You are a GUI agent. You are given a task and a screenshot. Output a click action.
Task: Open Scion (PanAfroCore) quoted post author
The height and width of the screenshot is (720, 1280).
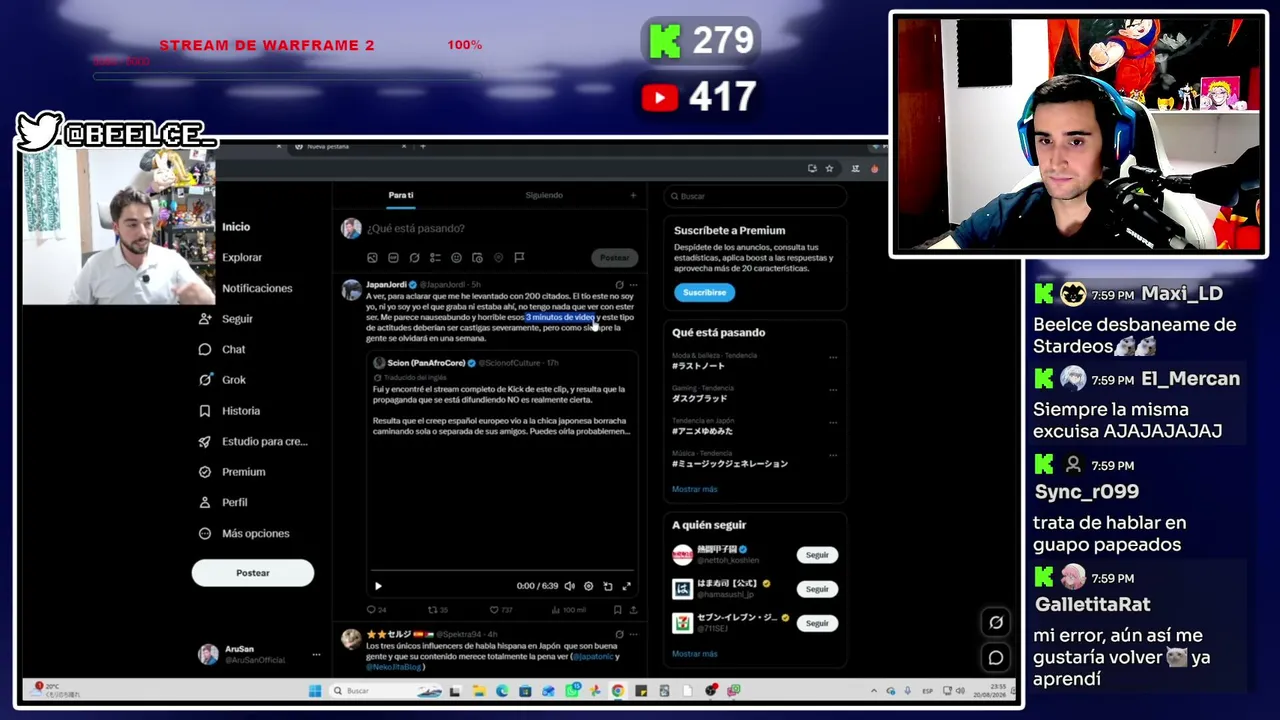[x=426, y=363]
